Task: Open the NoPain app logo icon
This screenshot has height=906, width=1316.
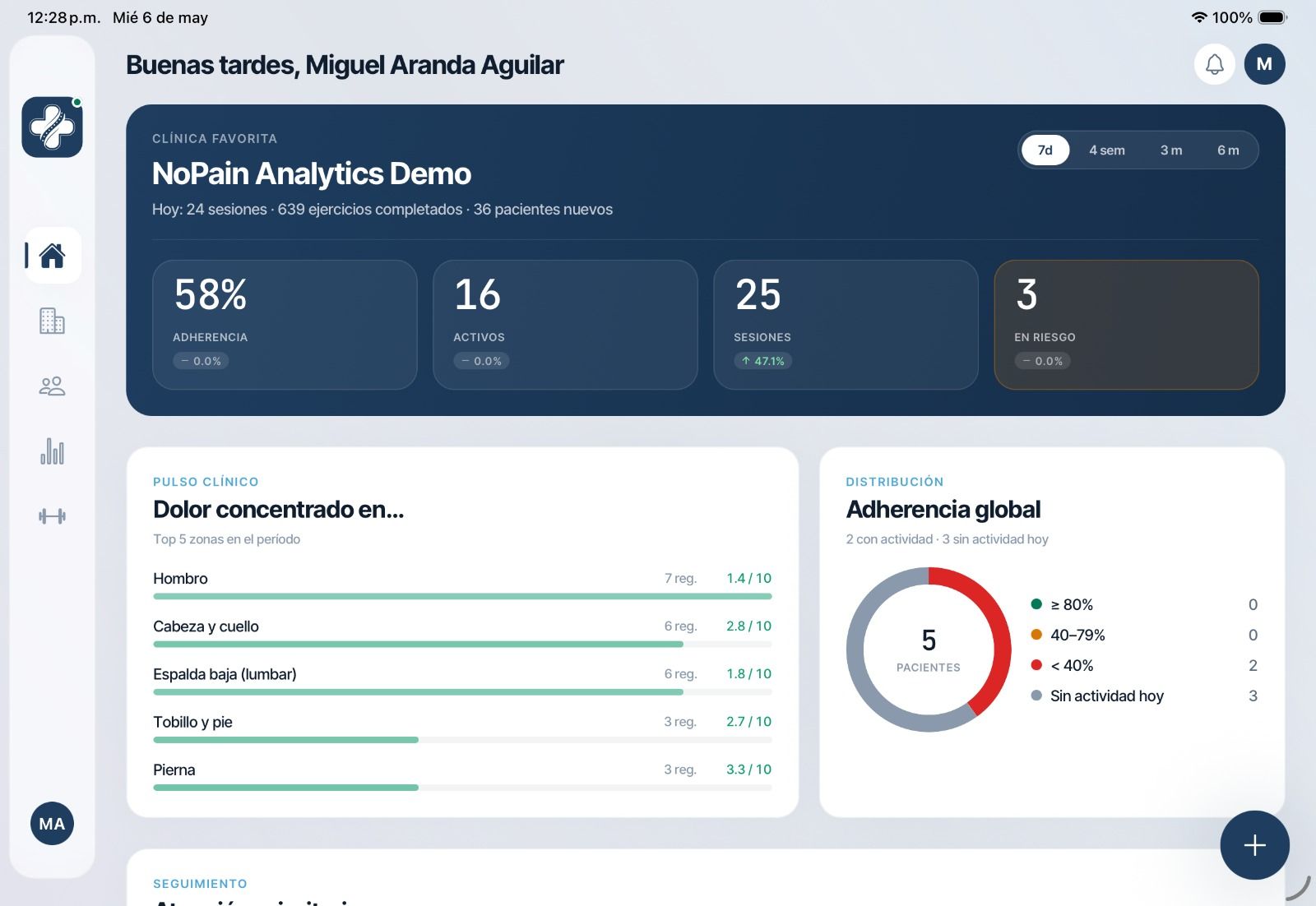Action: (52, 127)
